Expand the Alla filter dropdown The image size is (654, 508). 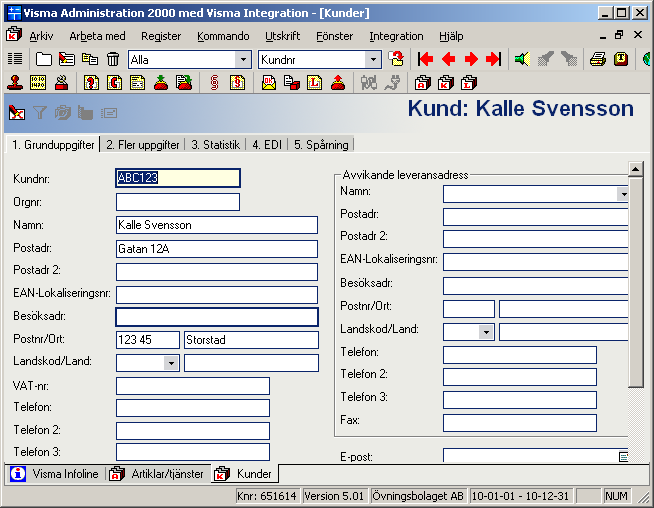(x=243, y=60)
